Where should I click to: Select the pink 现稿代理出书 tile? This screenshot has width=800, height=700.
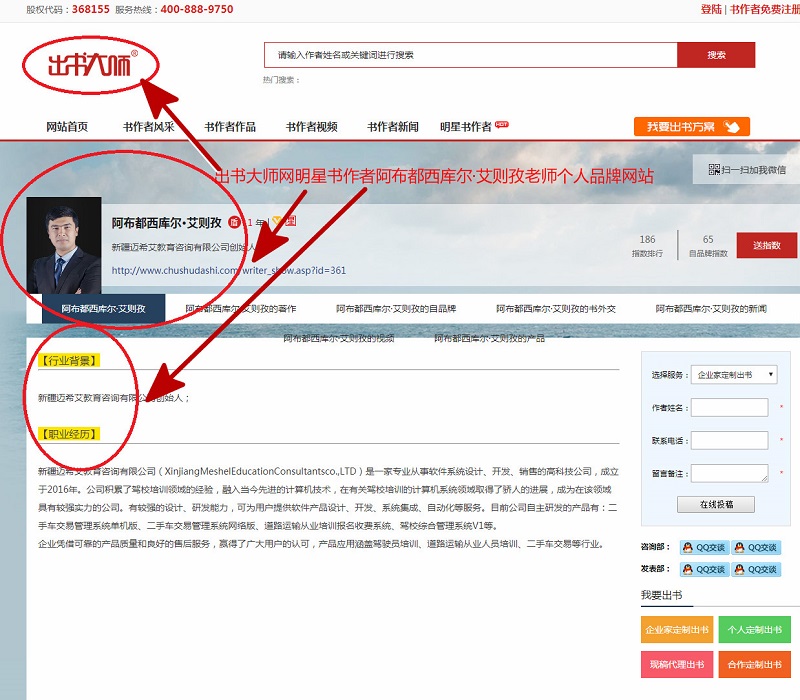(x=677, y=664)
